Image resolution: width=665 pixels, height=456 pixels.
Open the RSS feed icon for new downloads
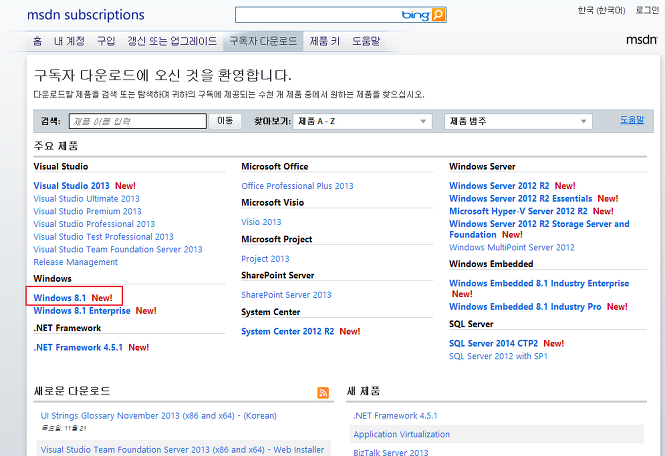pos(323,392)
